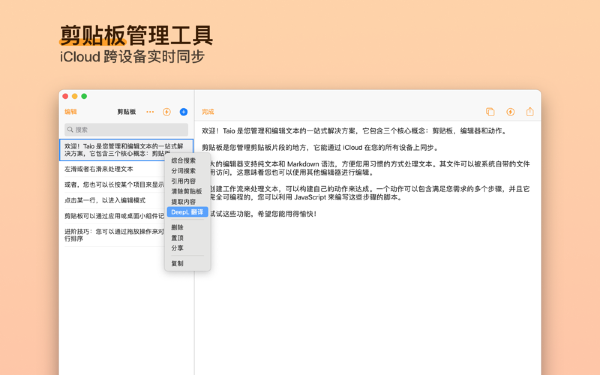The image size is (600, 375).
Task: Click the 剪贴板 title in the sidebar header
Action: pyautogui.click(x=127, y=112)
